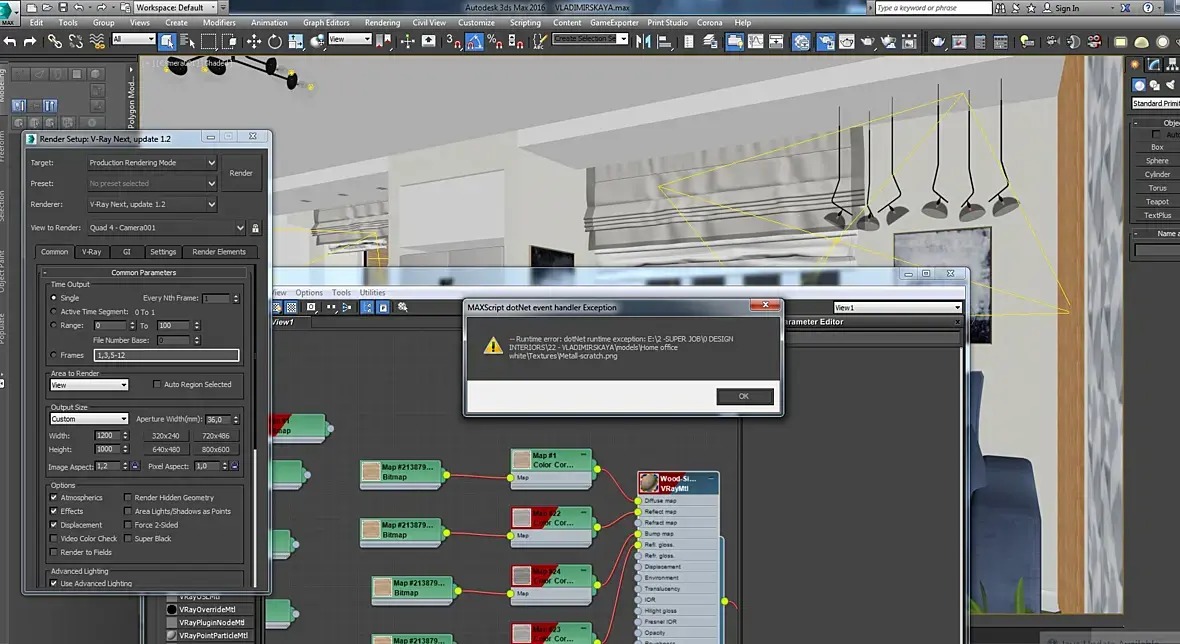
Task: Open the Renderer dropdown
Action: coord(151,204)
